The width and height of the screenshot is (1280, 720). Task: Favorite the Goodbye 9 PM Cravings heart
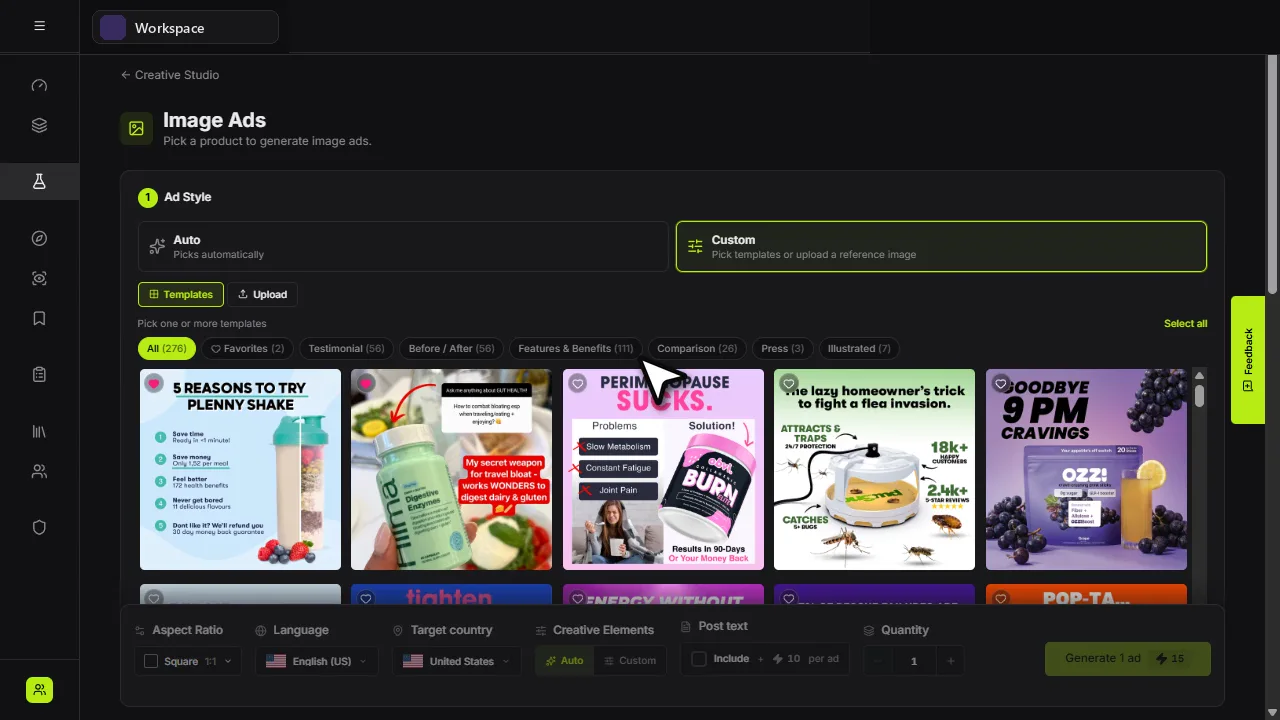coord(1000,383)
